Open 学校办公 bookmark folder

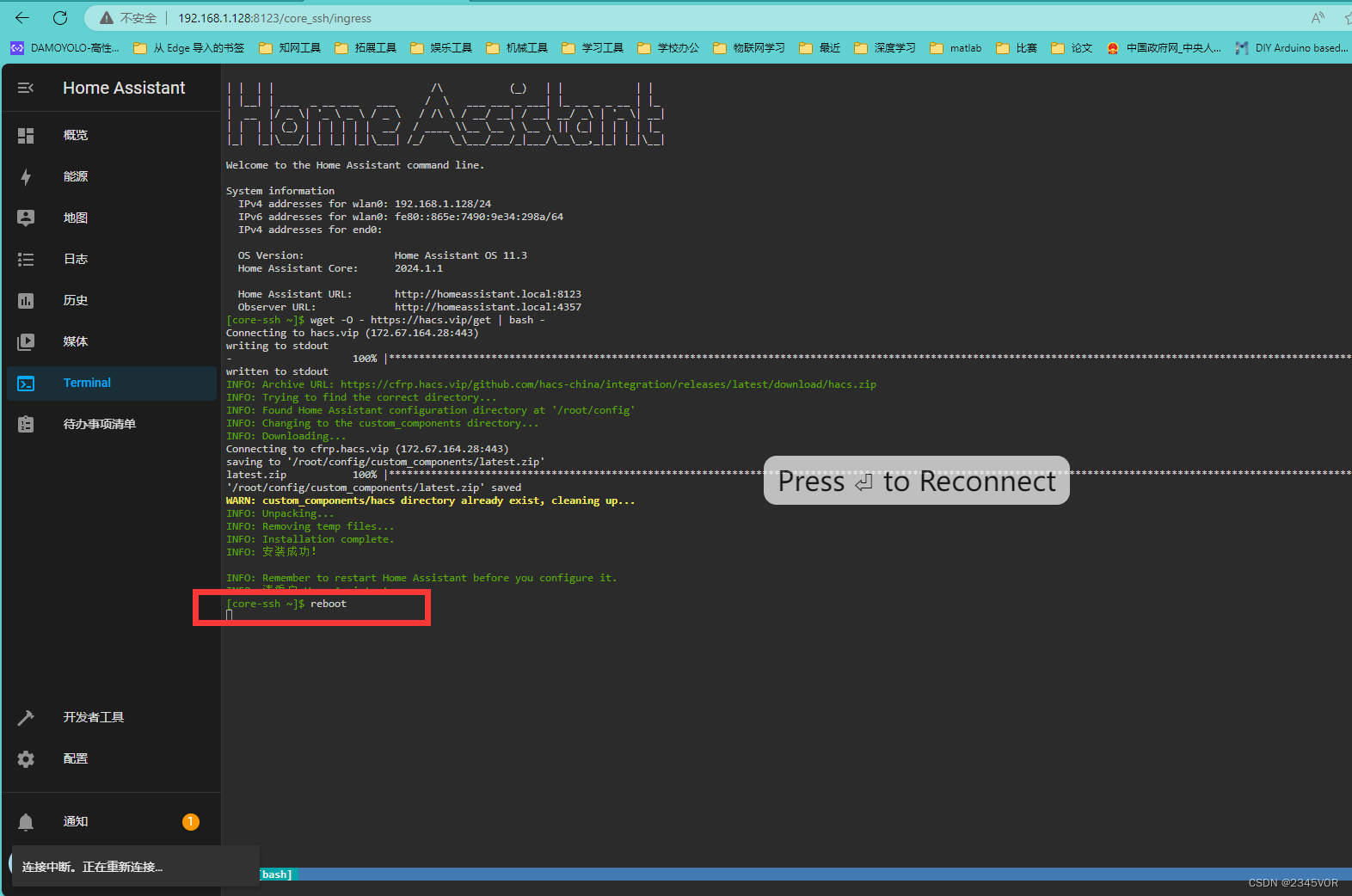tap(668, 48)
